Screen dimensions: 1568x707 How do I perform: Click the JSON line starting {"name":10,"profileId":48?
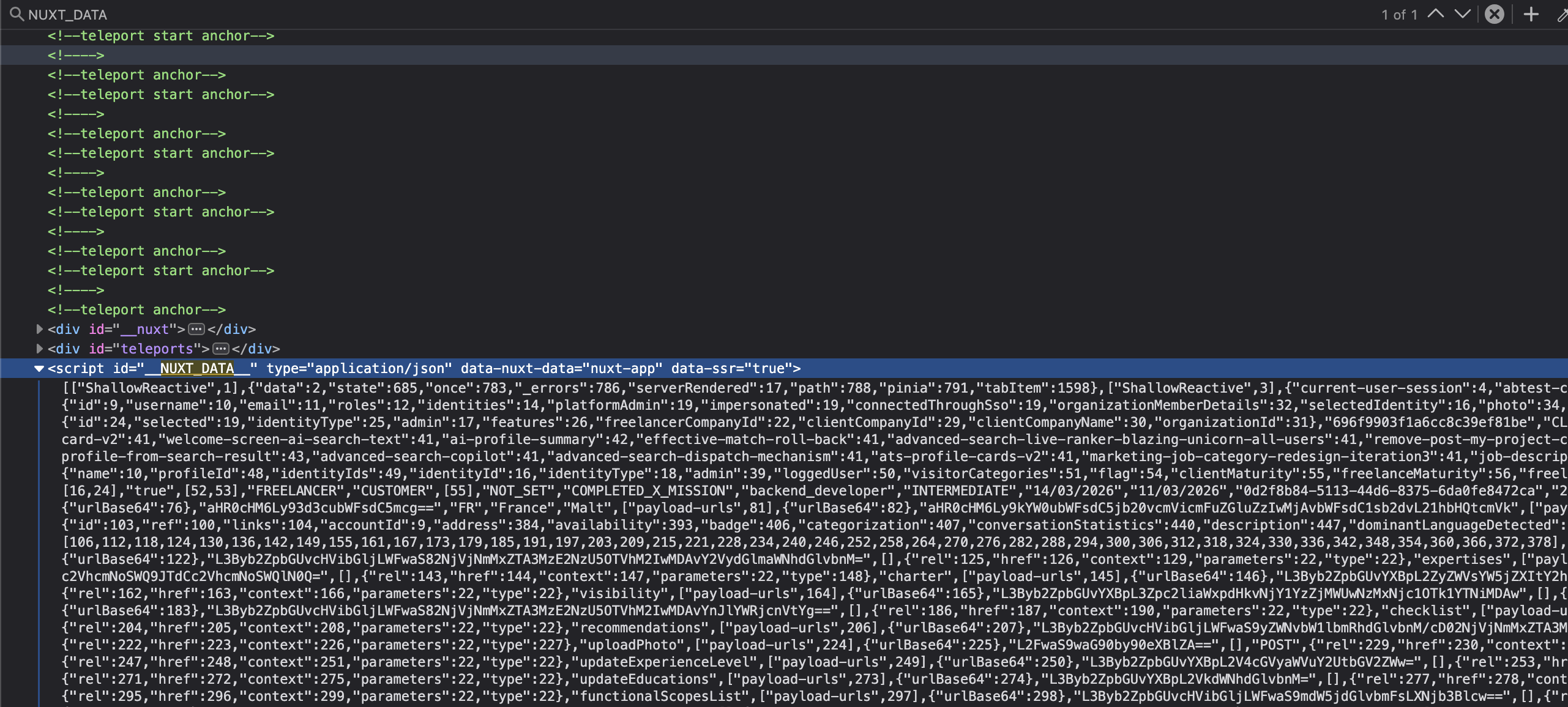click(815, 473)
